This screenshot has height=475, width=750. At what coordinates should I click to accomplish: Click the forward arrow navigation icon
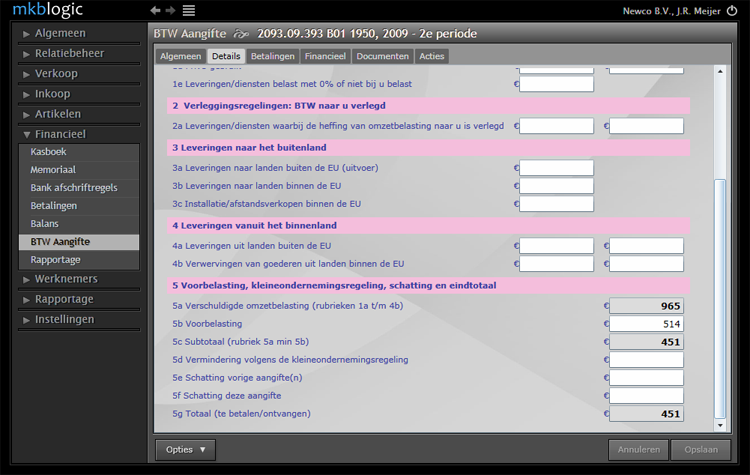170,10
